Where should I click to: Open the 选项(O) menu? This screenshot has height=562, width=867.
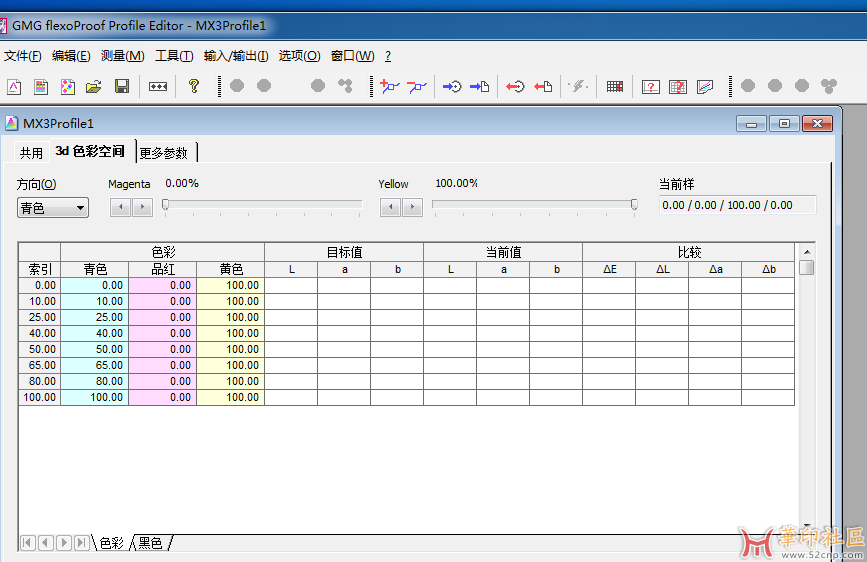click(299, 56)
